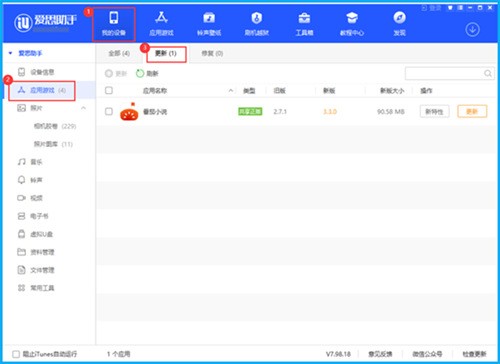Open 相机胶卷 (229) camera roll

55,126
